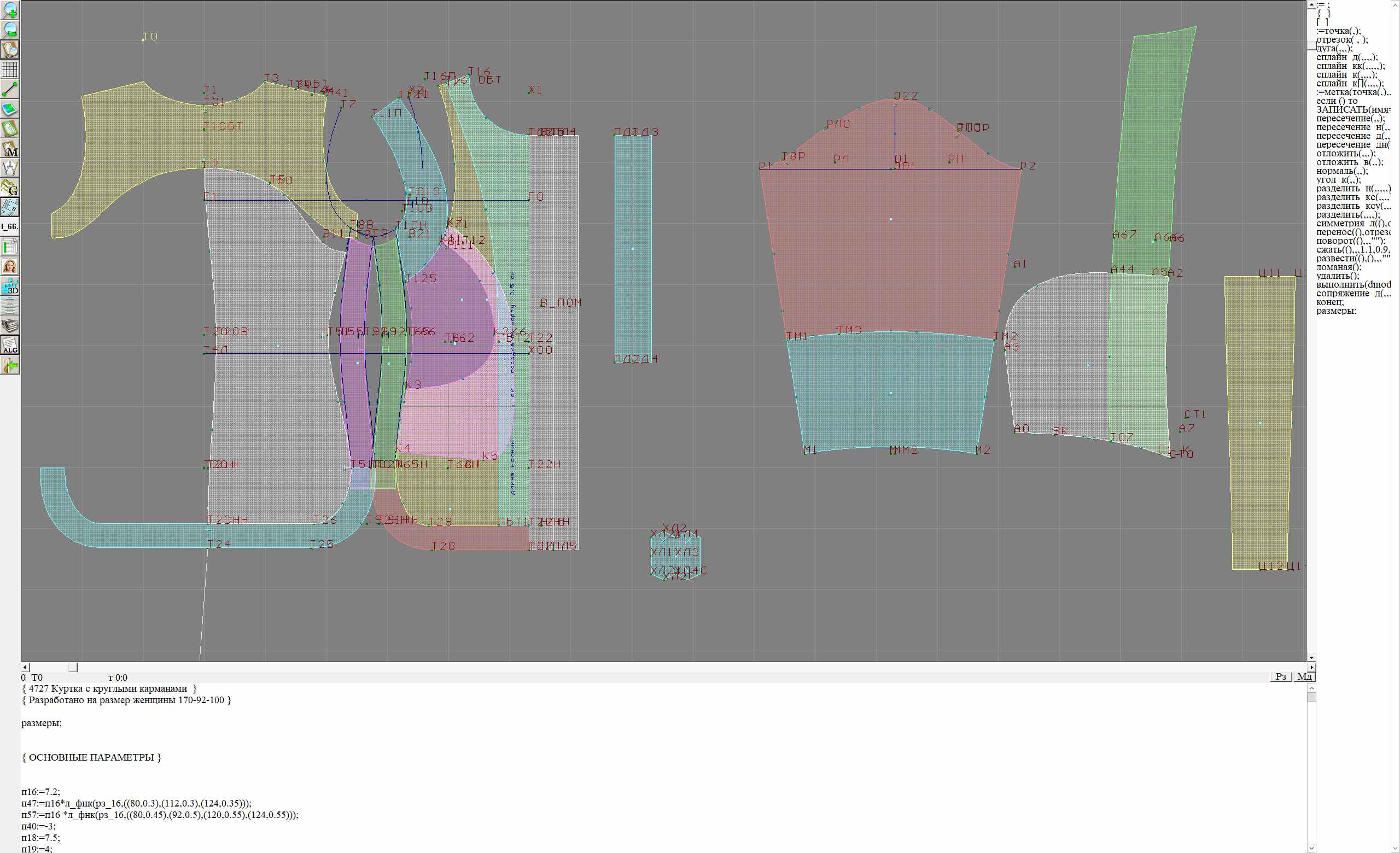Click the pattern with M icon
1400x853 pixels.
pos(10,149)
